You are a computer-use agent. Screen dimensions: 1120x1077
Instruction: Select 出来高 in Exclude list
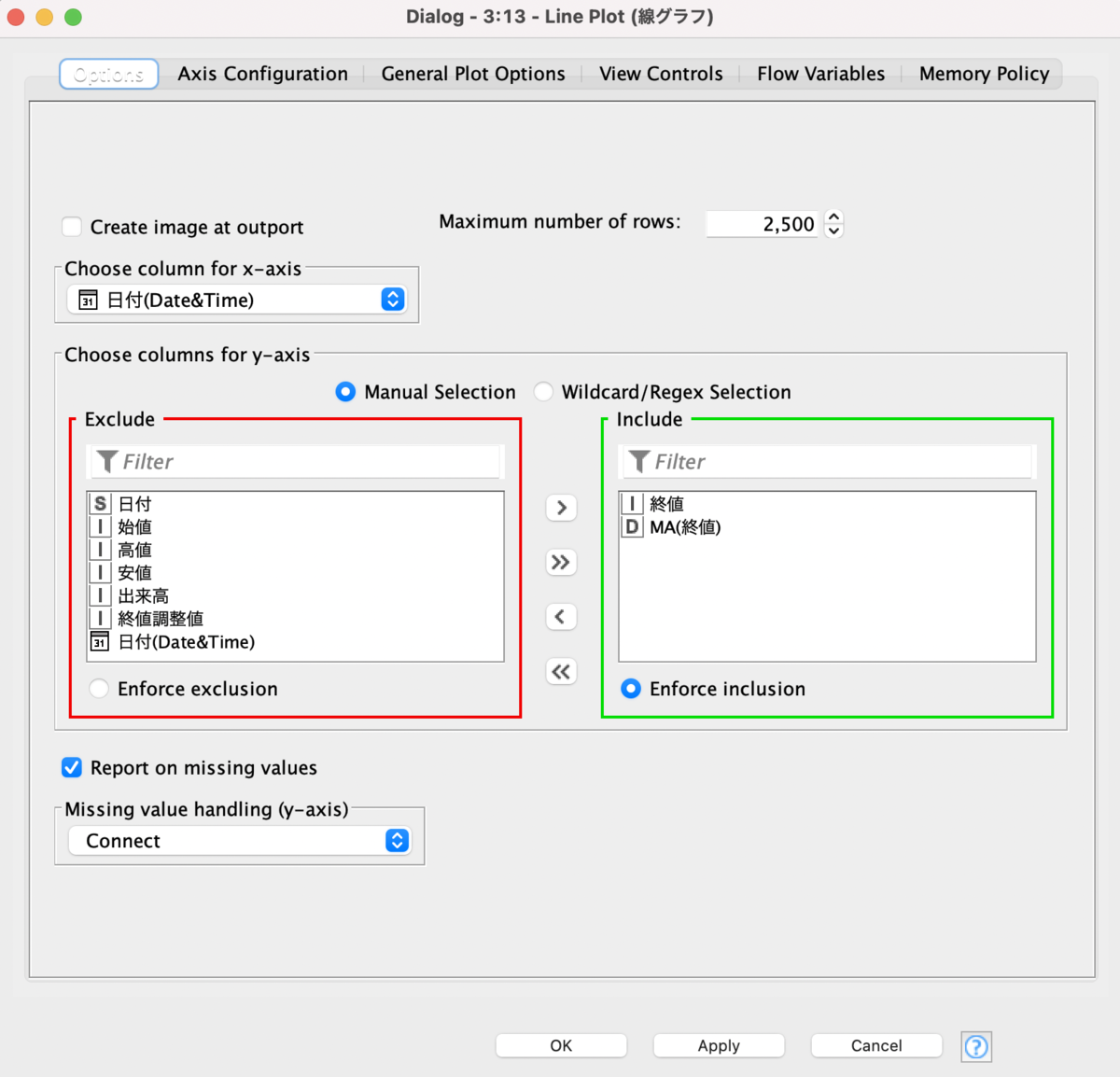click(295, 595)
